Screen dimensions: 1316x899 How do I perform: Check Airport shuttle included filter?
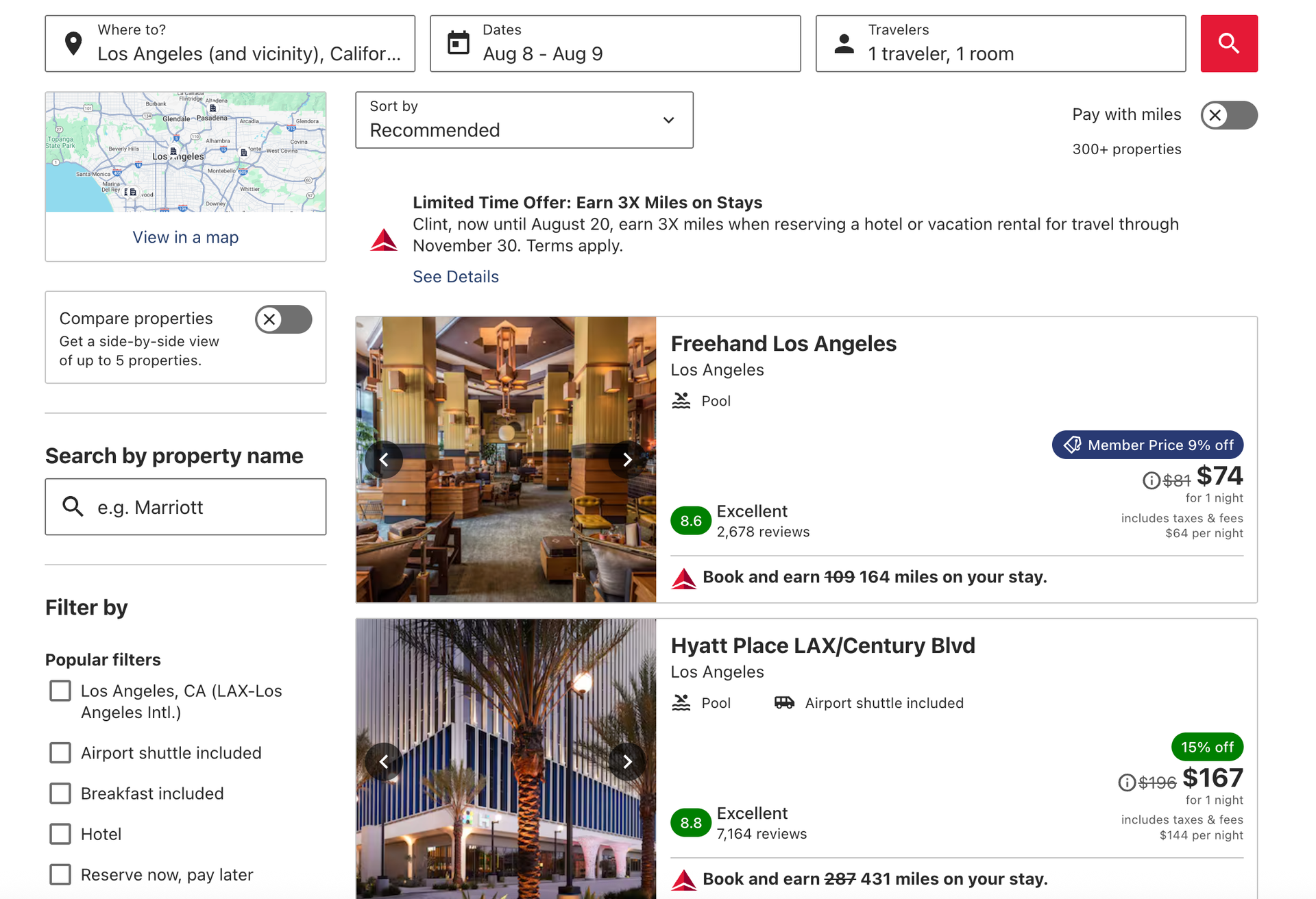[60, 752]
